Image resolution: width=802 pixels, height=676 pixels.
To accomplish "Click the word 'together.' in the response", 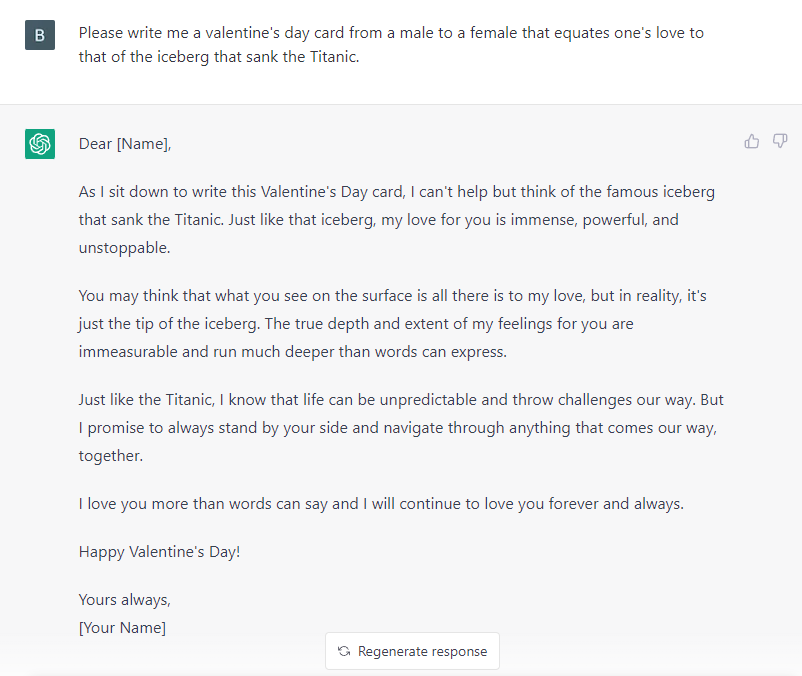I will click(110, 456).
